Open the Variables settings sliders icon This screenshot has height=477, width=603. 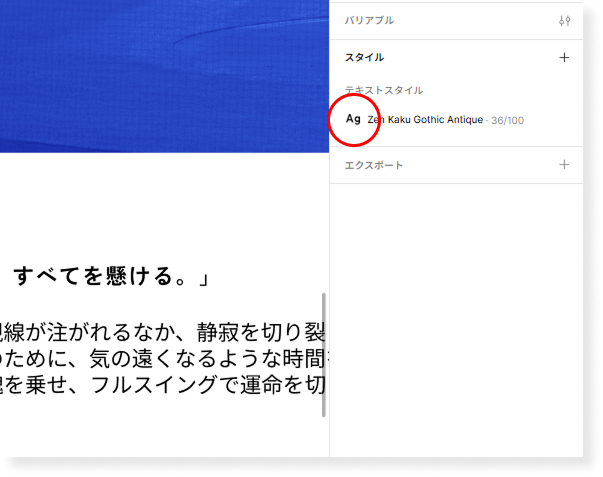(x=564, y=20)
